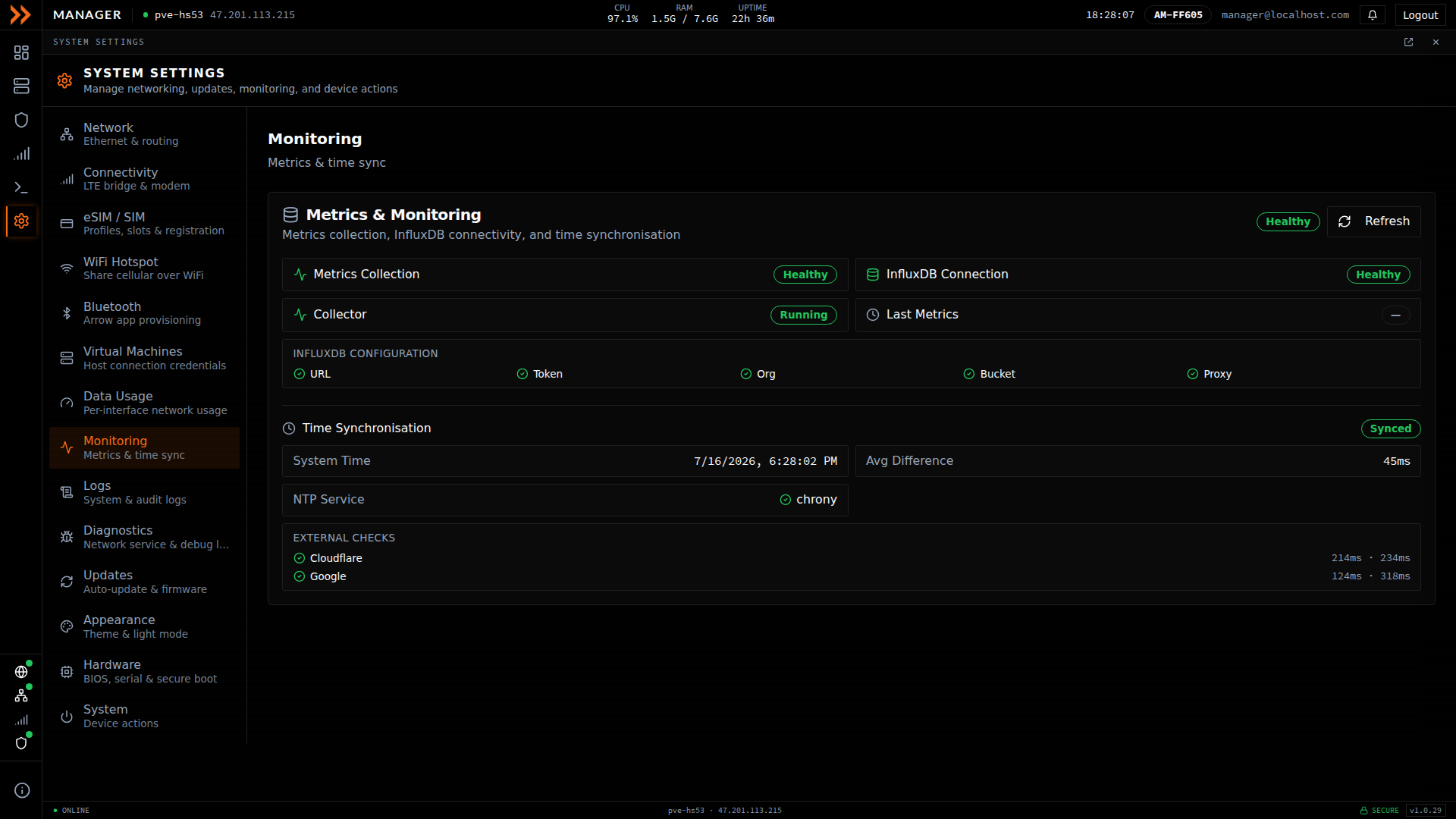Open the WiFi Hotspot section
Viewport: 1456px width, 819px height.
[144, 268]
